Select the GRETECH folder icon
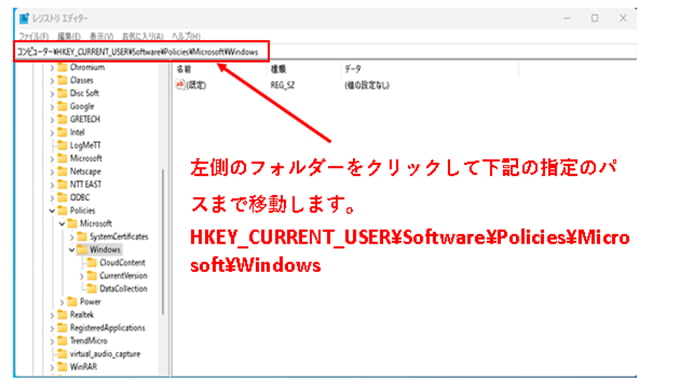 coord(63,119)
